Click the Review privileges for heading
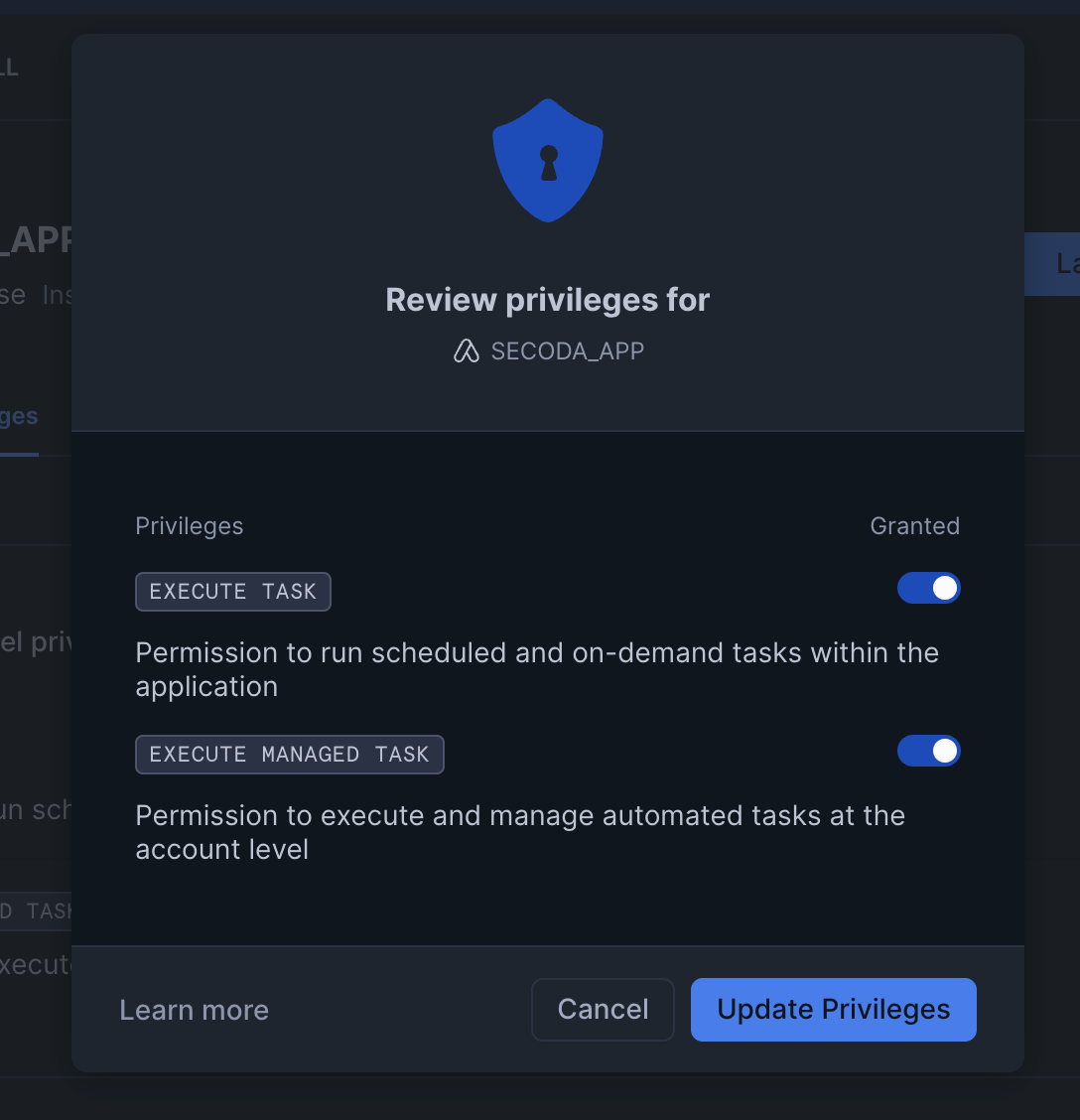The image size is (1080, 1120). click(547, 300)
